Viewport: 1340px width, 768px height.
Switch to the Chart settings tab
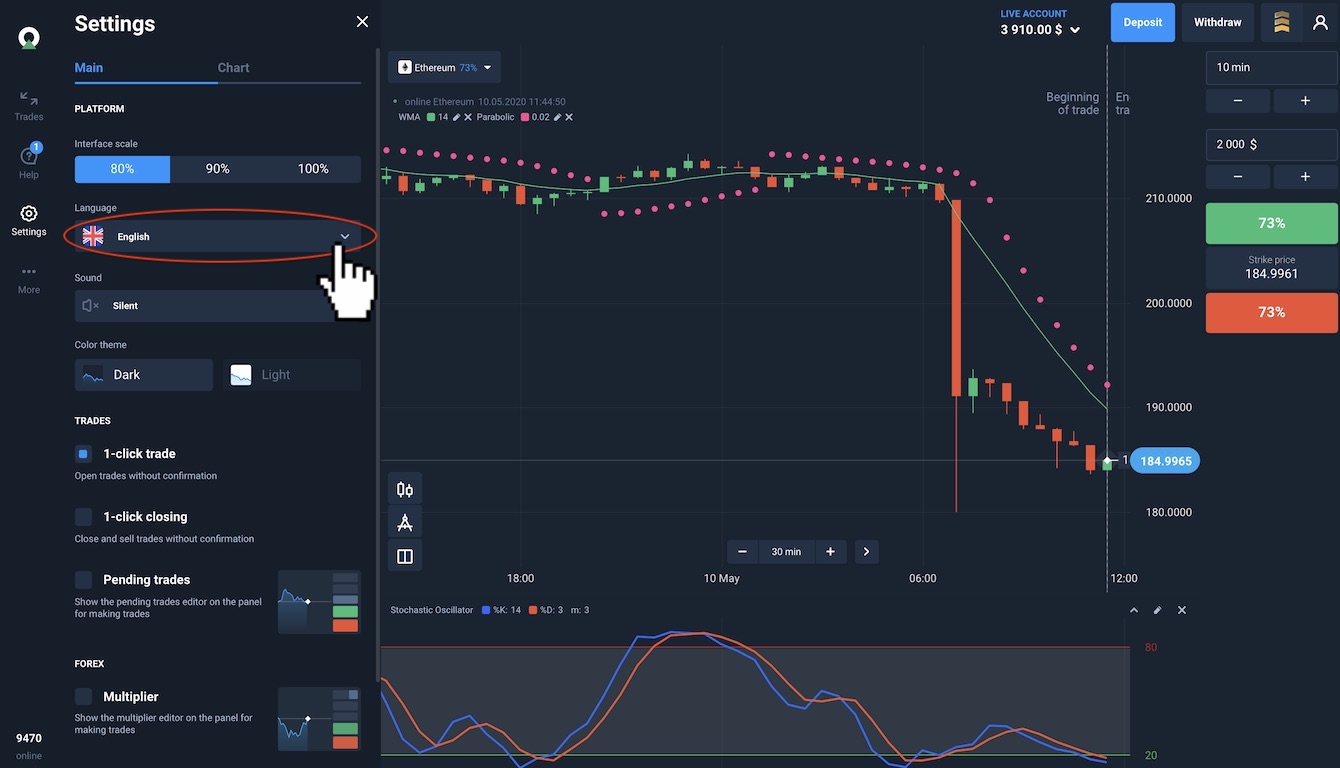coord(233,68)
